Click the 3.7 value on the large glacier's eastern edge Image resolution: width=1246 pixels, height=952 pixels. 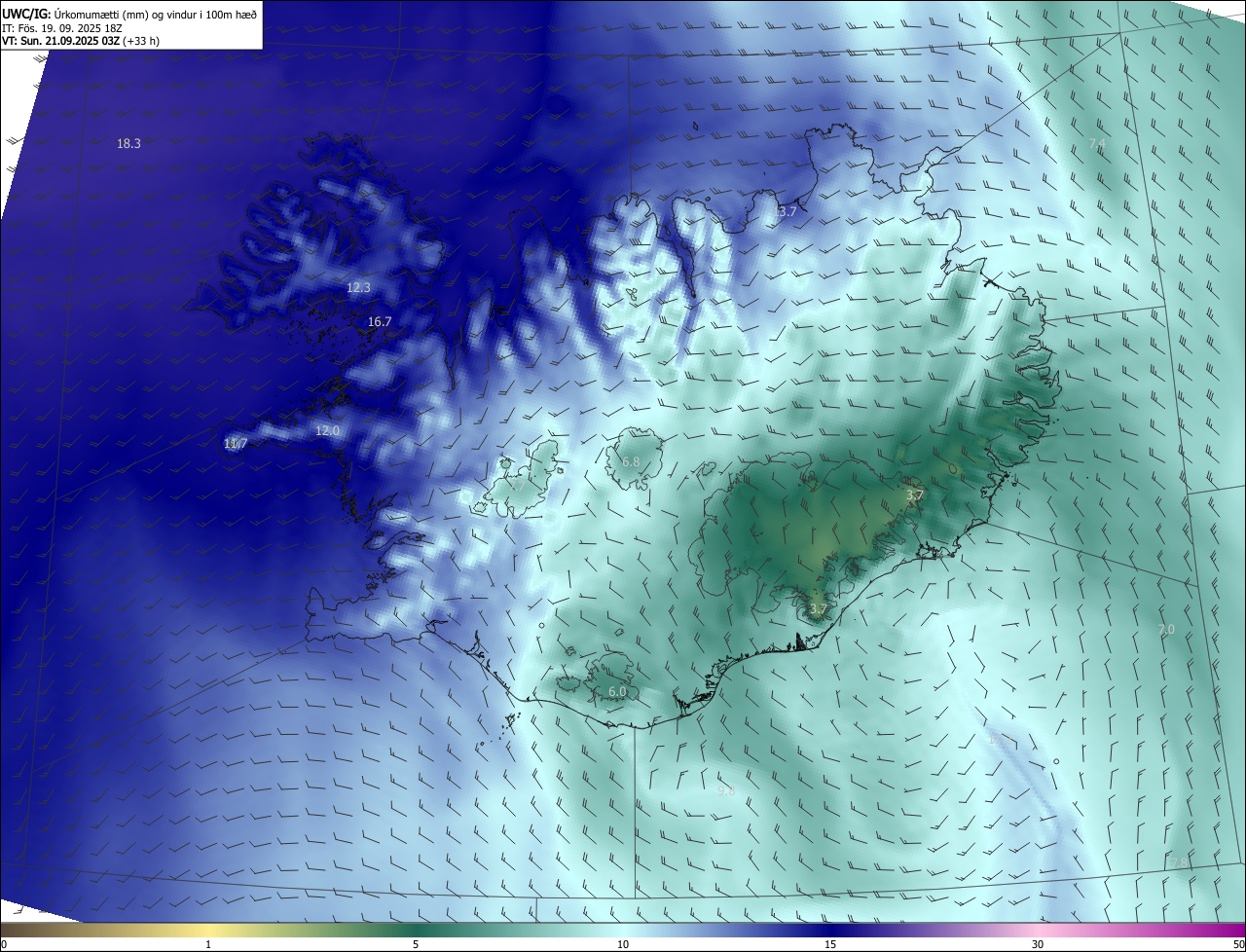(914, 495)
